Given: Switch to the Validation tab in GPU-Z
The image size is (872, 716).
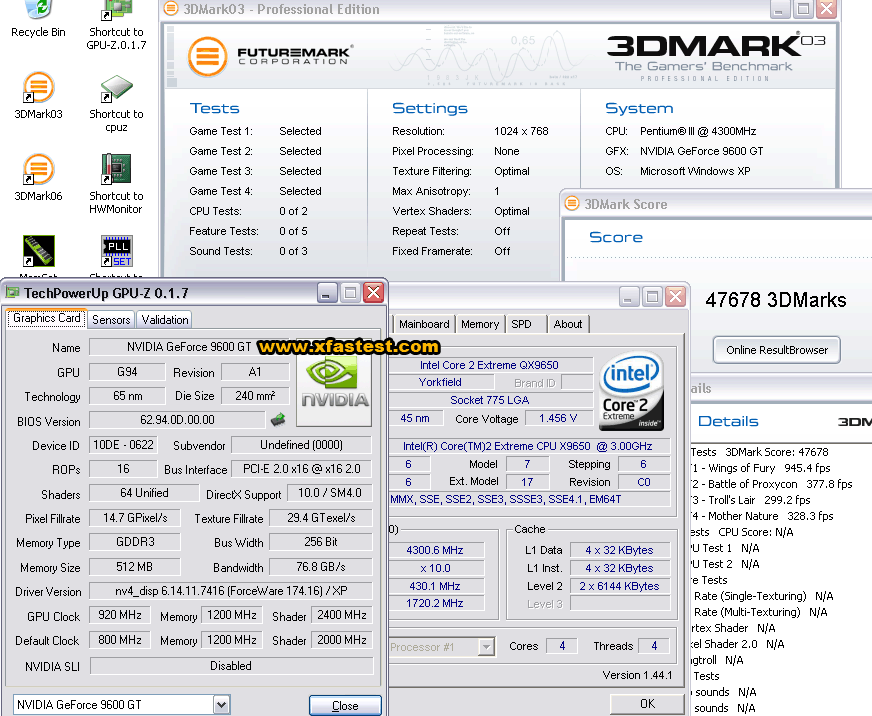Looking at the screenshot, I should (165, 319).
